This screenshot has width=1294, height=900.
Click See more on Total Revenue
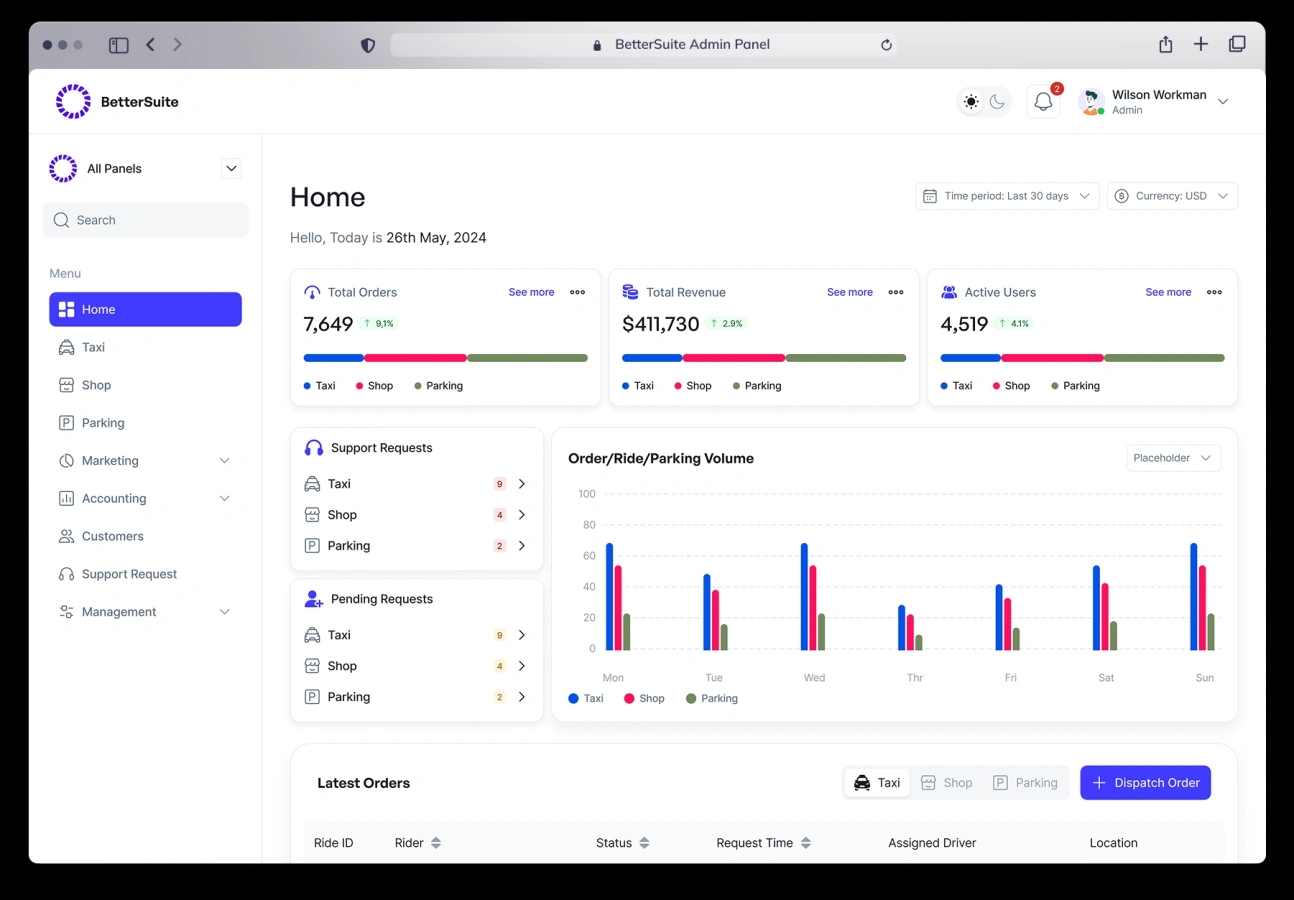(849, 293)
